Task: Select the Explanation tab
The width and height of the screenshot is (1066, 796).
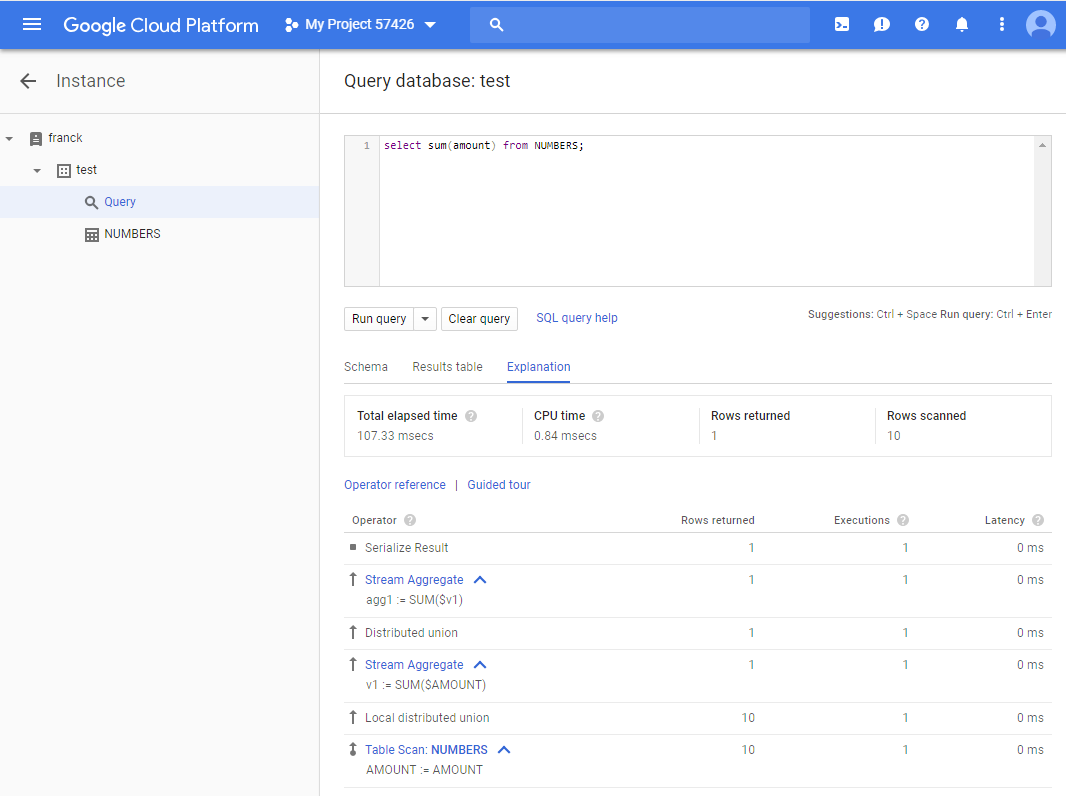Action: (x=538, y=367)
